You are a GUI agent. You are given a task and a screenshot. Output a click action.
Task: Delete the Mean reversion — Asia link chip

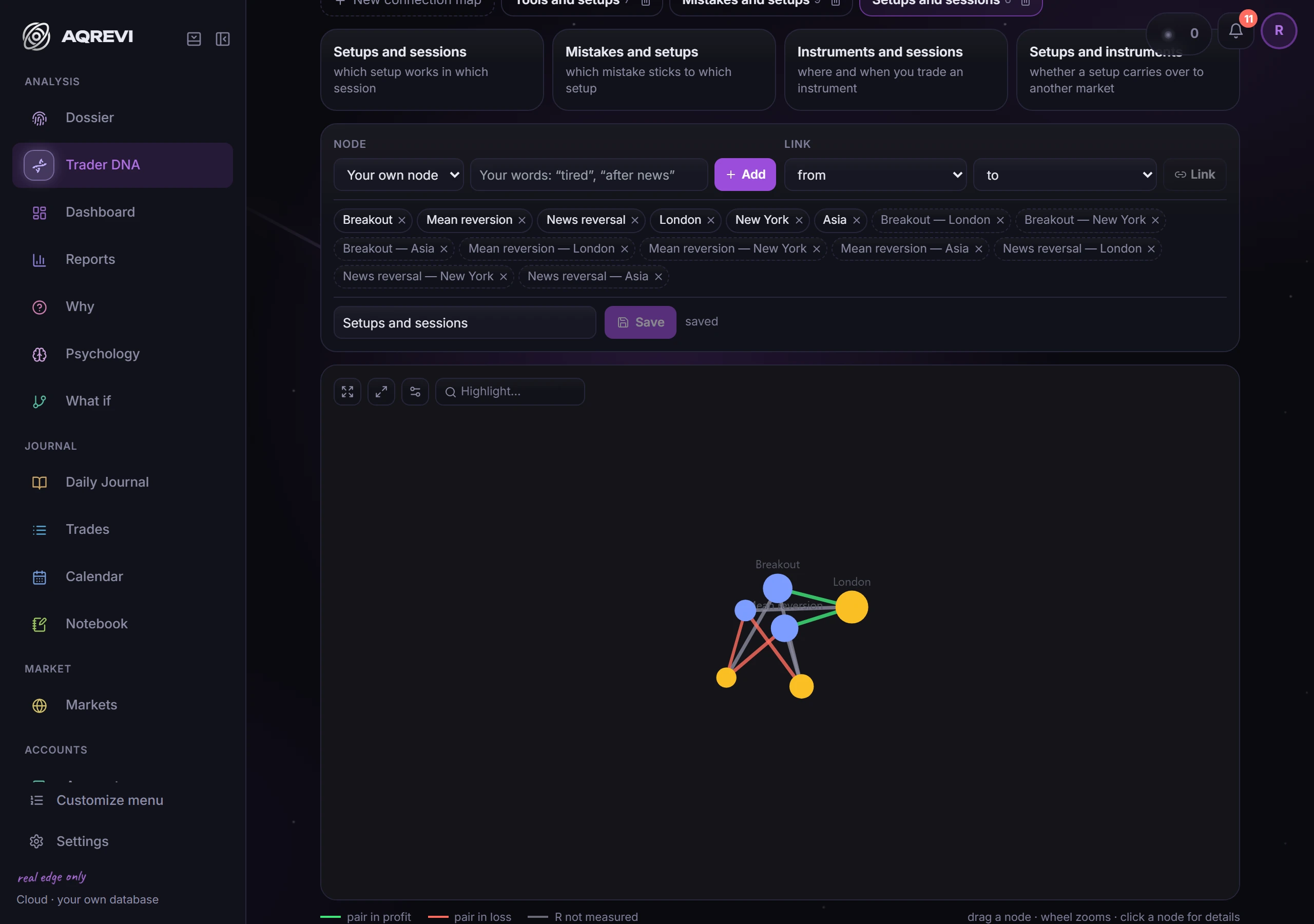pyautogui.click(x=979, y=249)
